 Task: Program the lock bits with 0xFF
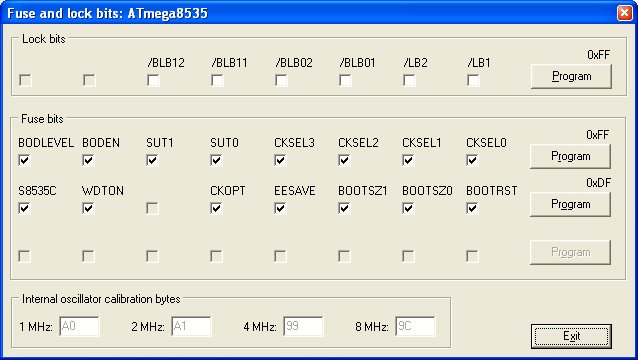pyautogui.click(x=571, y=76)
